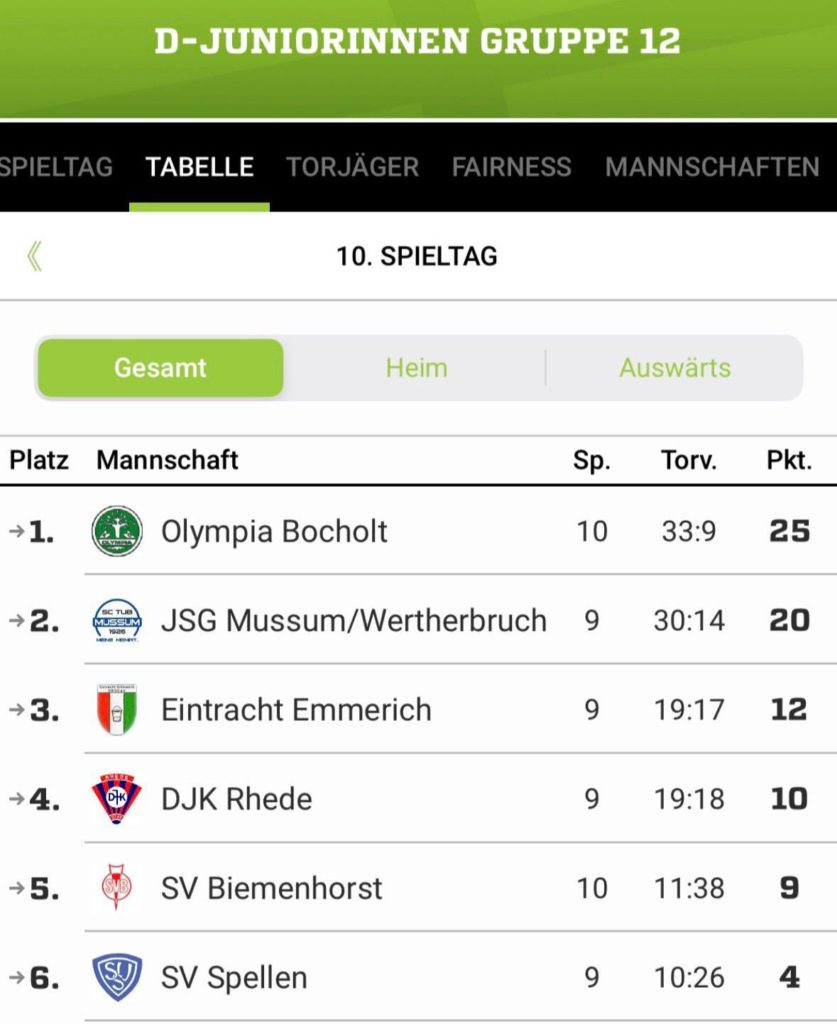Go back using the double chevron arrow

pyautogui.click(x=35, y=256)
